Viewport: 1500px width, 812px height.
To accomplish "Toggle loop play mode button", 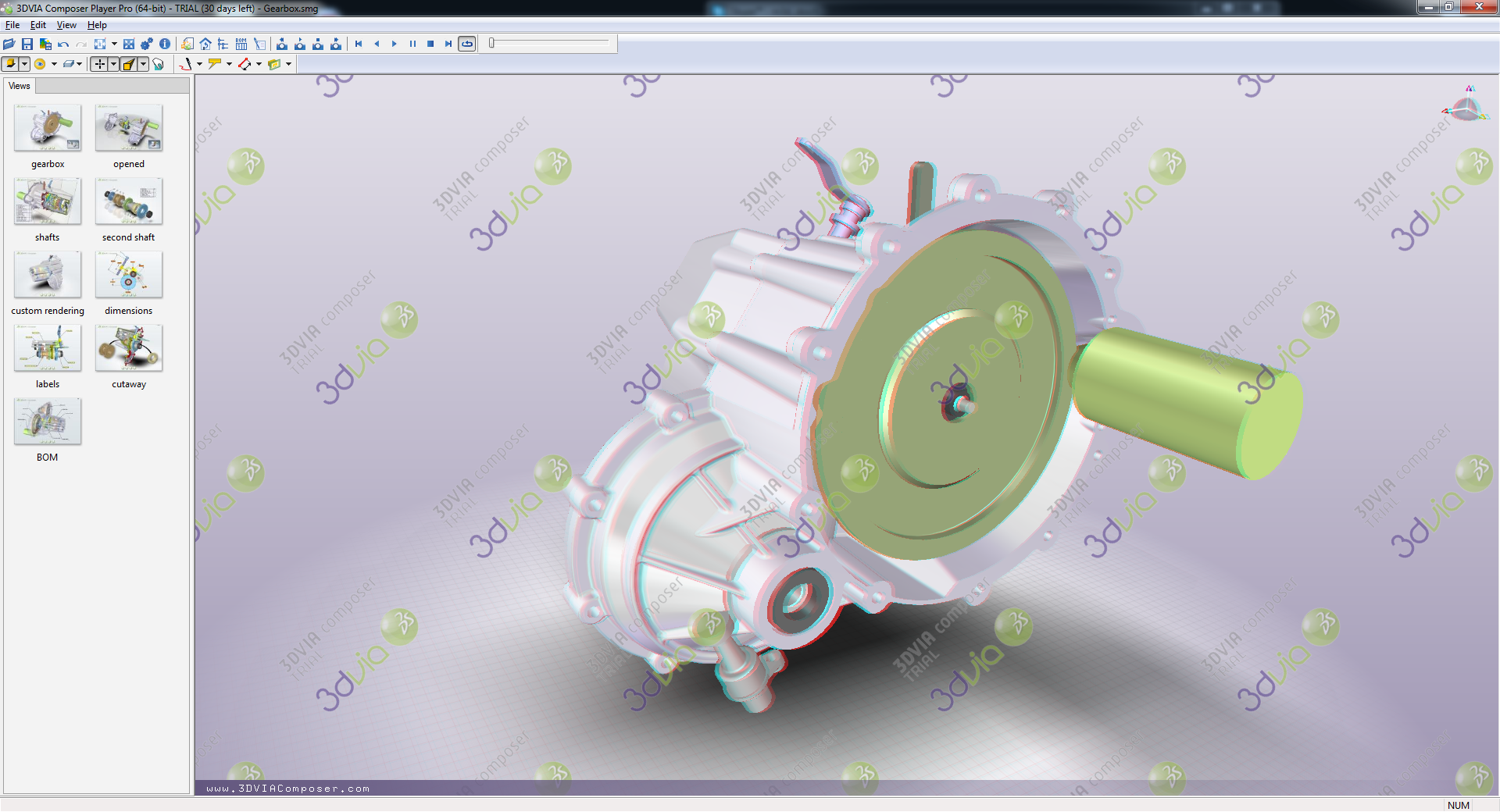I will click(x=467, y=45).
